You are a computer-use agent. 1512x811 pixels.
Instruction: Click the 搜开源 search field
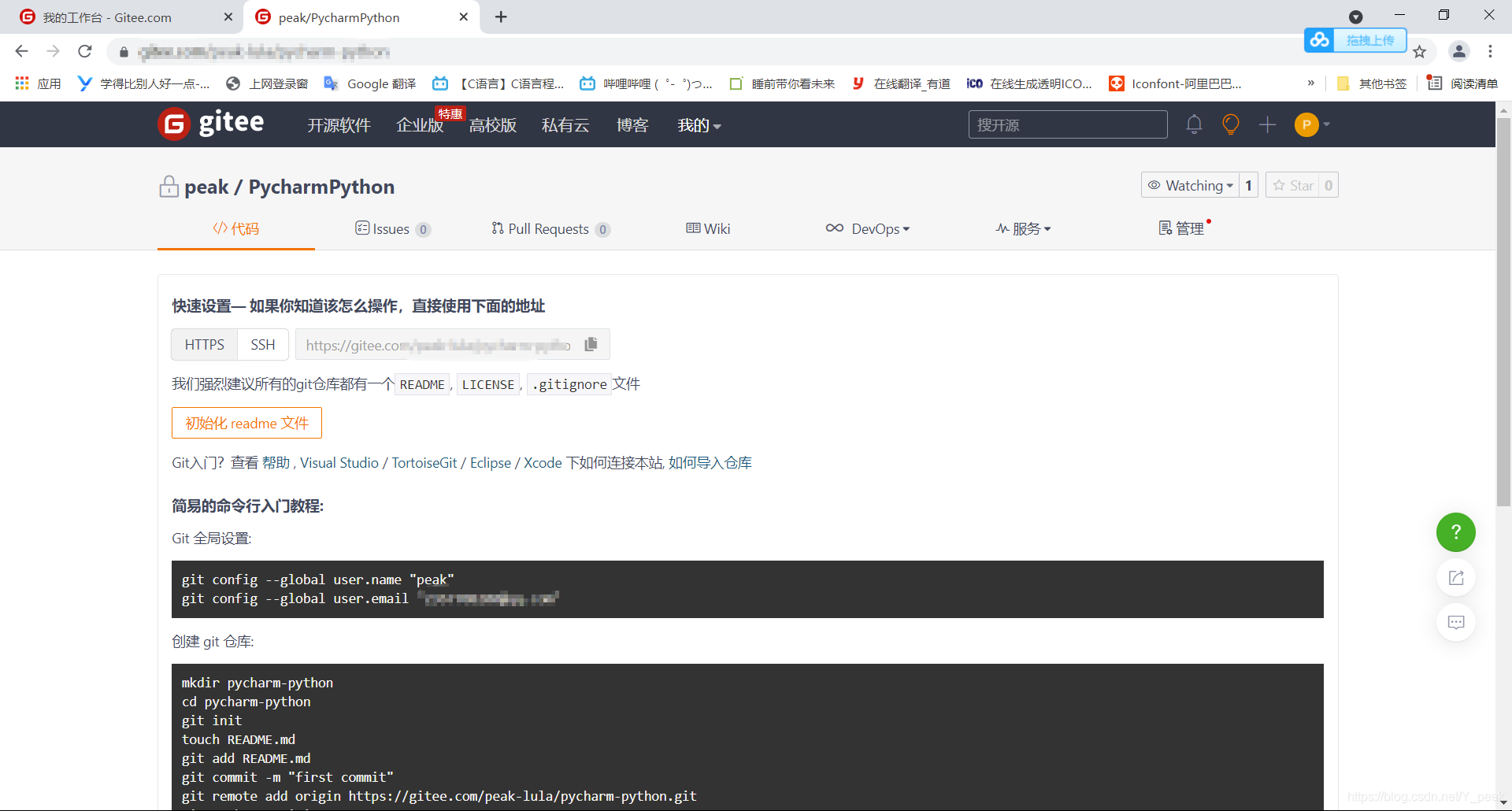pyautogui.click(x=1068, y=124)
